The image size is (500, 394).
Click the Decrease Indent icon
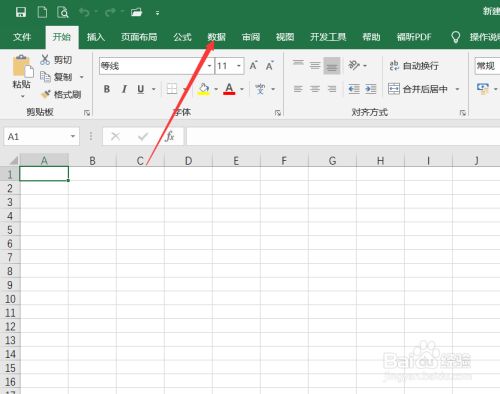(354, 89)
